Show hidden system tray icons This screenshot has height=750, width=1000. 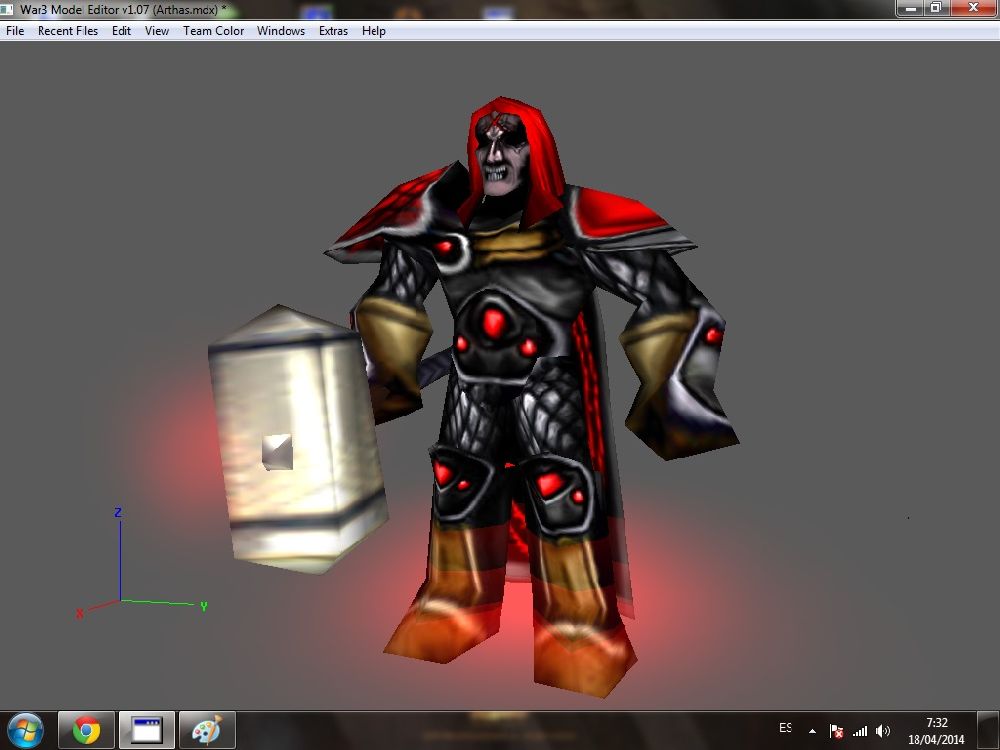tap(812, 731)
